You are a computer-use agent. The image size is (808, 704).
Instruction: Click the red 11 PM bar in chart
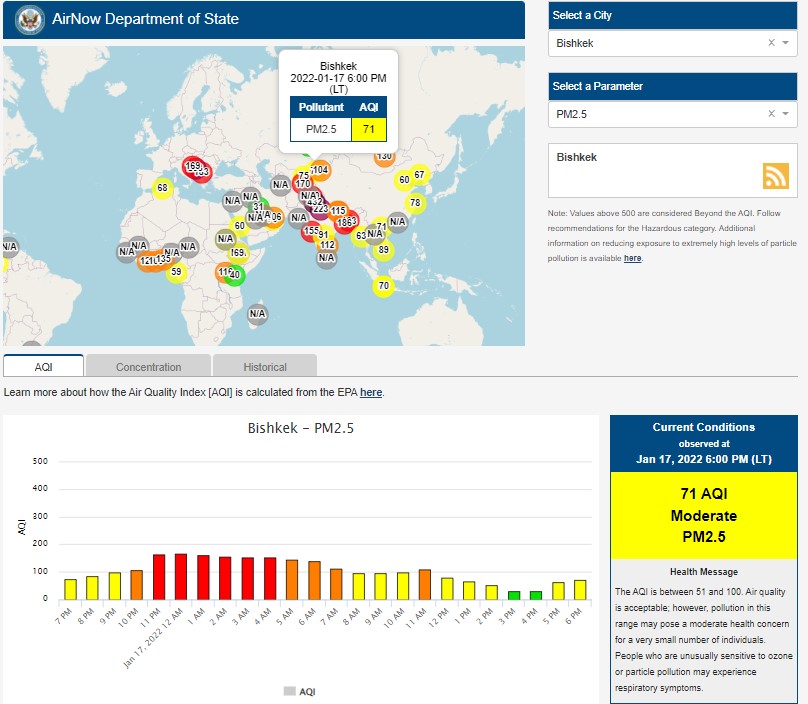(159, 576)
